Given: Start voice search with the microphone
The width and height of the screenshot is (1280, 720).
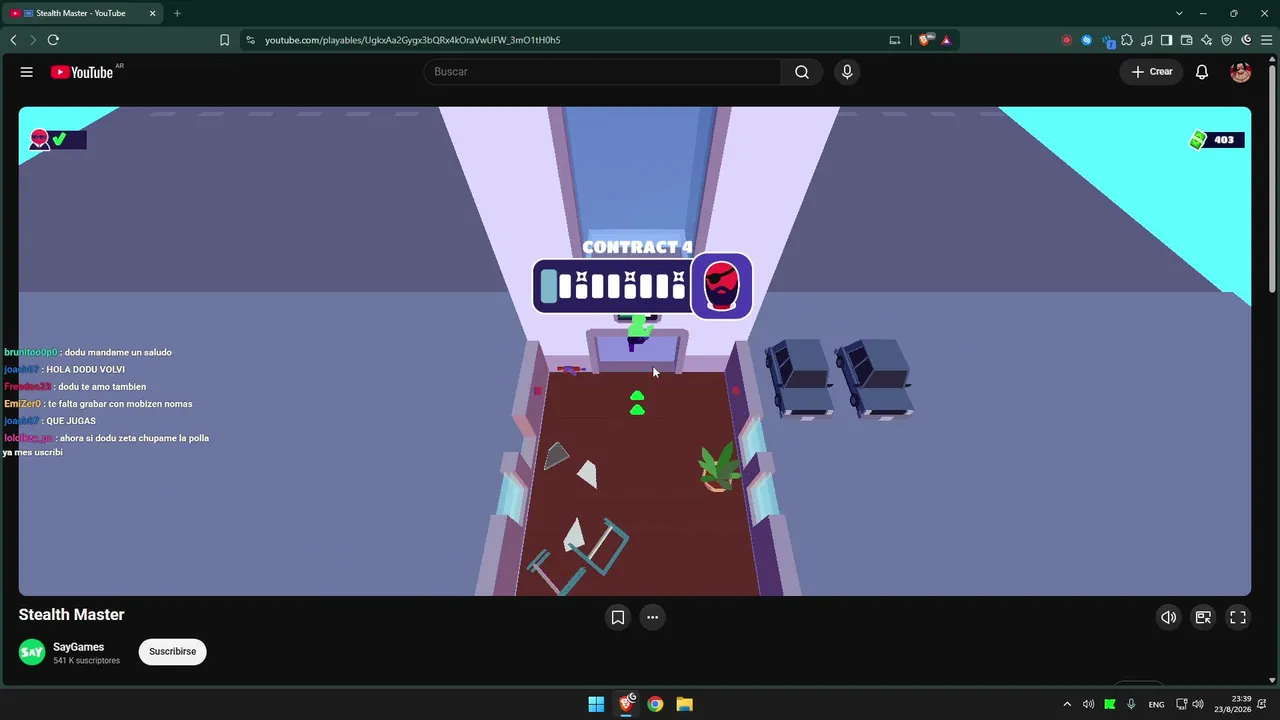Looking at the screenshot, I should click(847, 72).
